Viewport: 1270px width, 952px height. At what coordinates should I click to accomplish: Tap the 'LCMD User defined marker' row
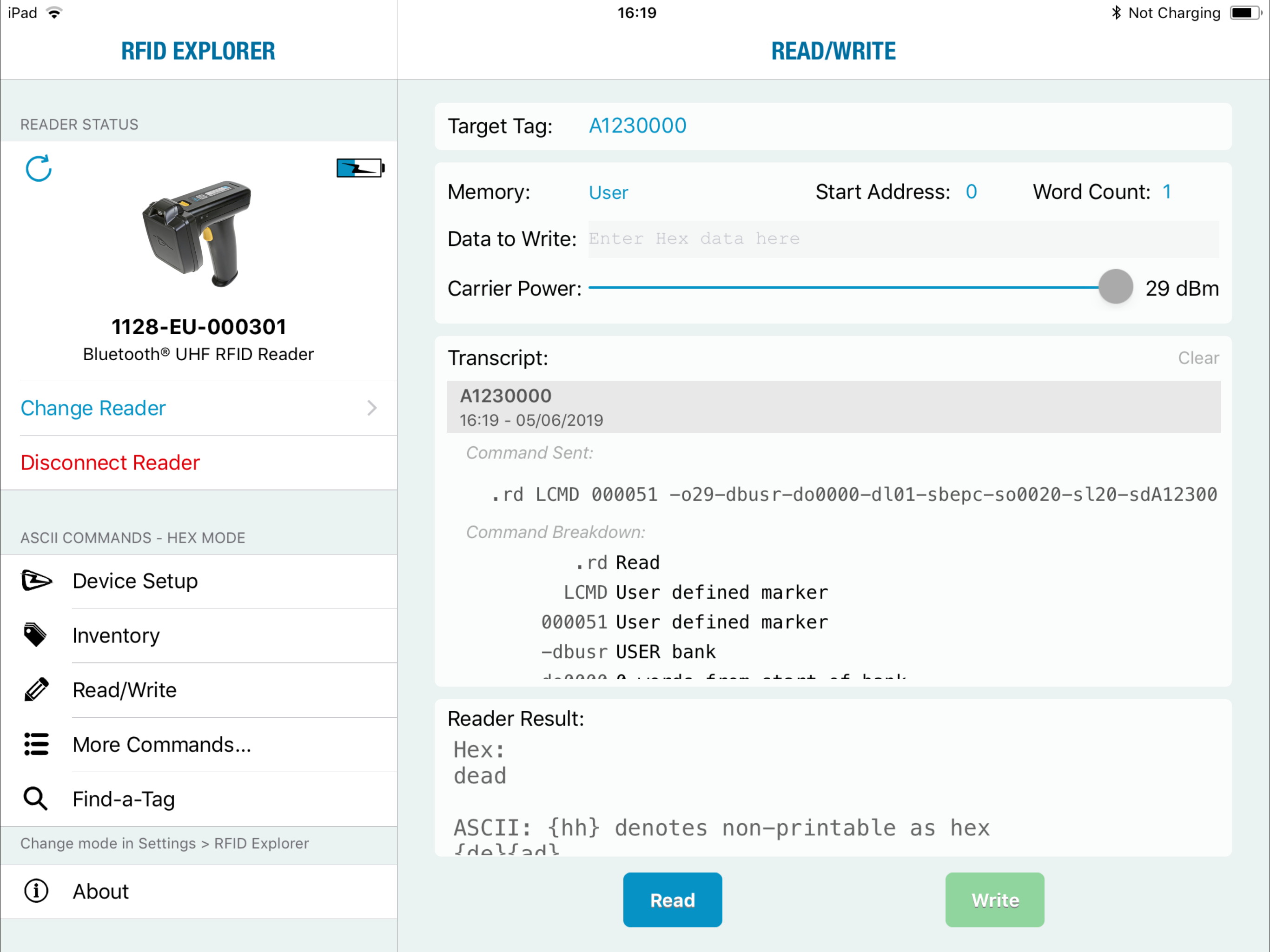[x=695, y=592]
